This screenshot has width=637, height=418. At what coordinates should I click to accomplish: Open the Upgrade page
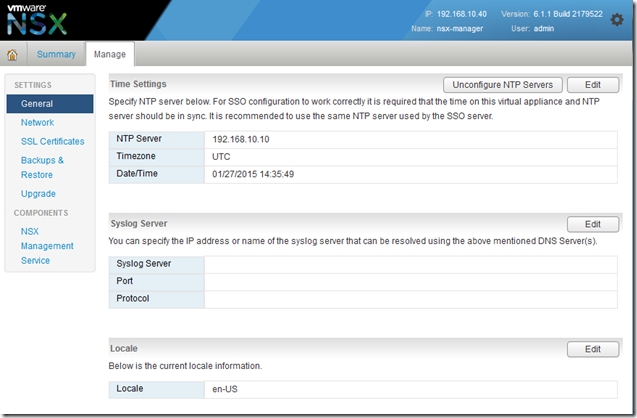click(x=38, y=194)
